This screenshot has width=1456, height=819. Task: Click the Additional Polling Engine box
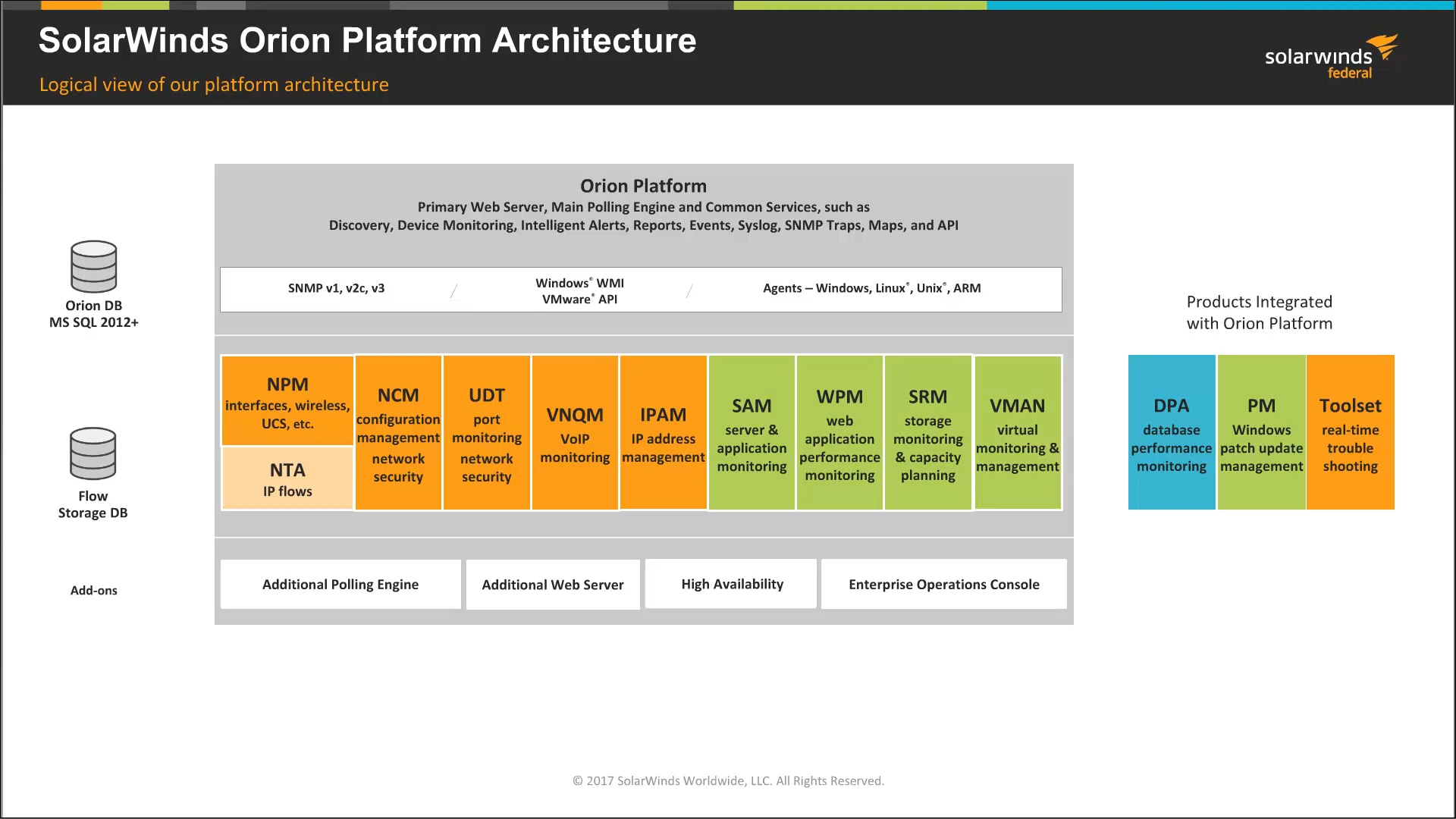pos(340,584)
